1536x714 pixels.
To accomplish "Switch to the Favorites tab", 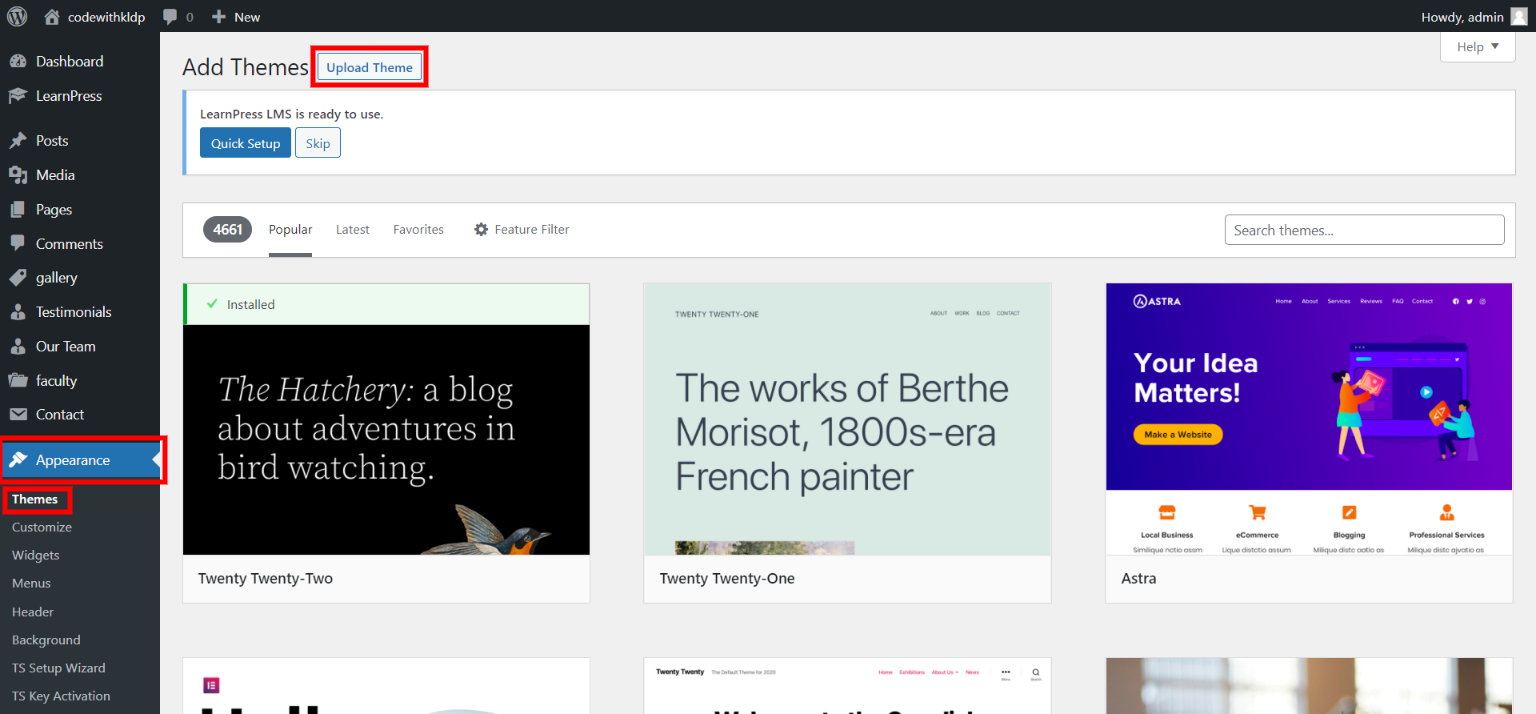I will point(418,229).
